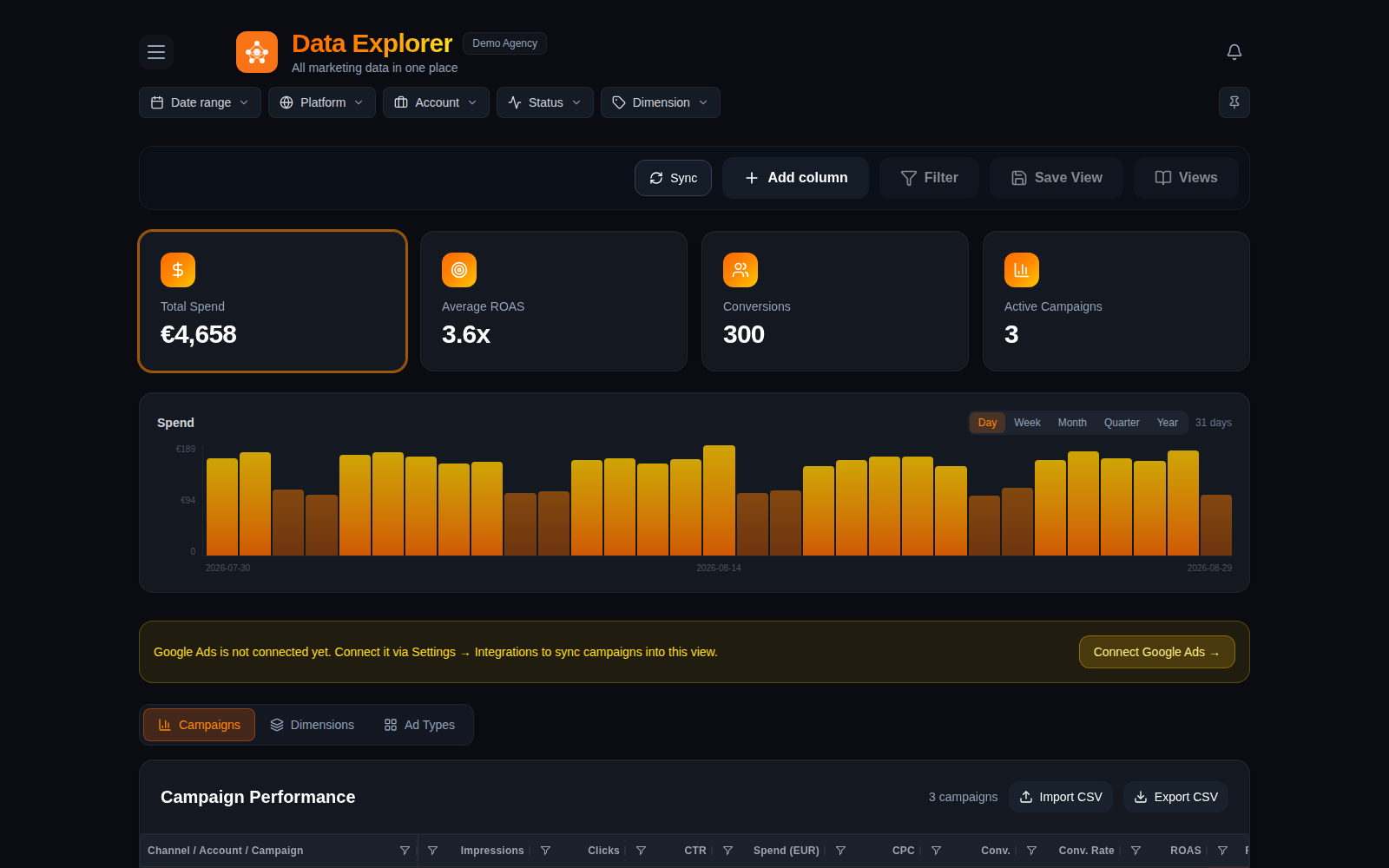Sort by the Clicks column header
Image resolution: width=1389 pixels, height=868 pixels.
(x=603, y=851)
